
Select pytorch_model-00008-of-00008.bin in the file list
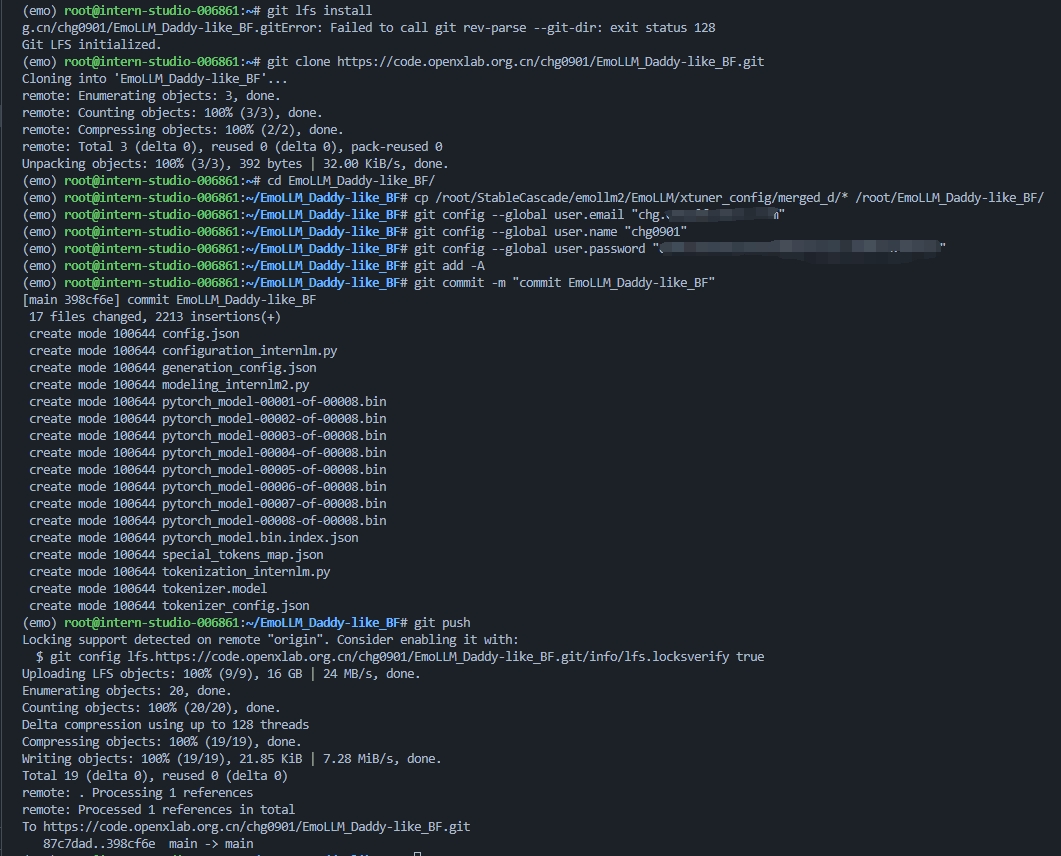tap(273, 521)
